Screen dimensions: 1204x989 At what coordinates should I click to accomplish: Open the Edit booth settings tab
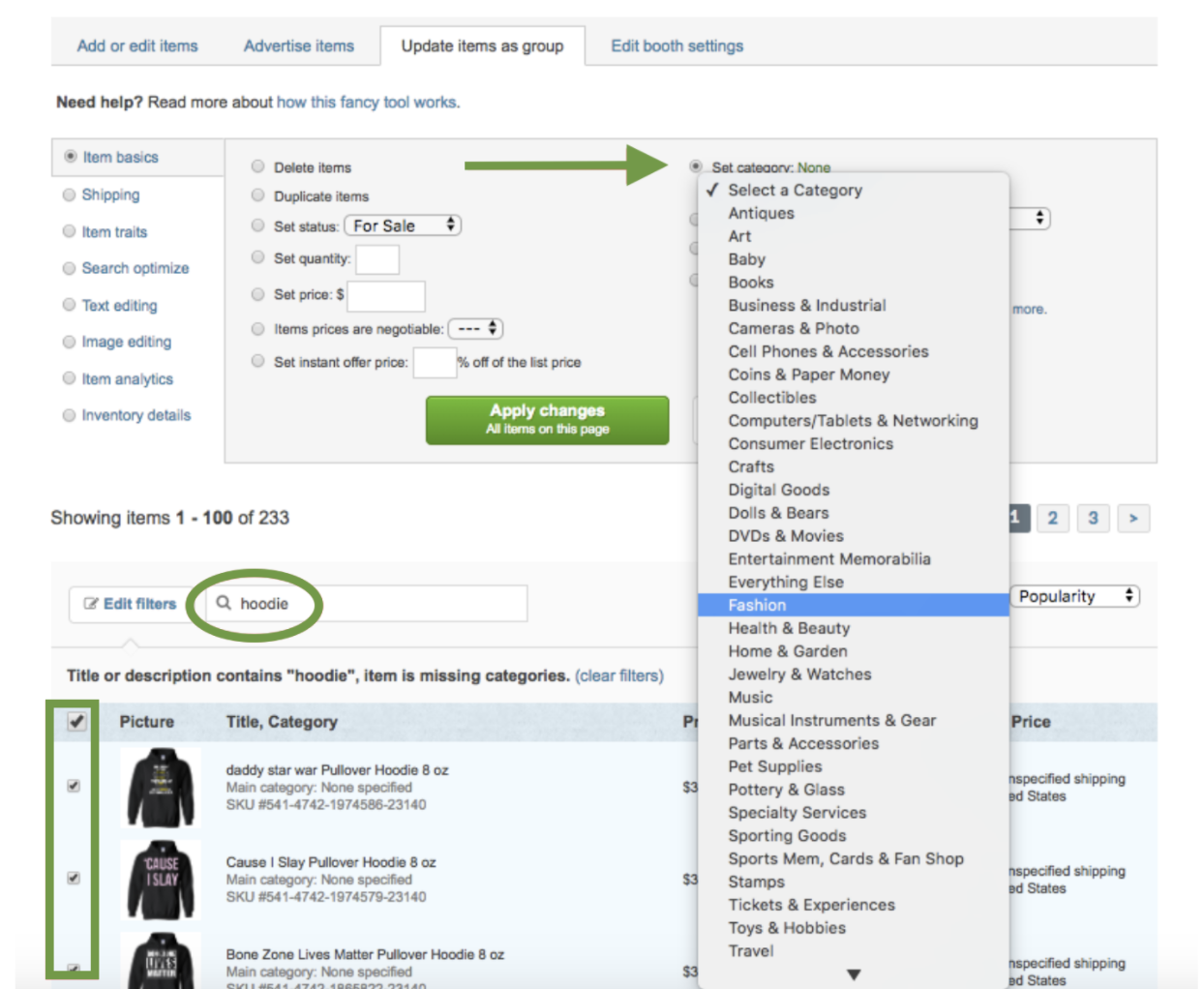pos(677,45)
